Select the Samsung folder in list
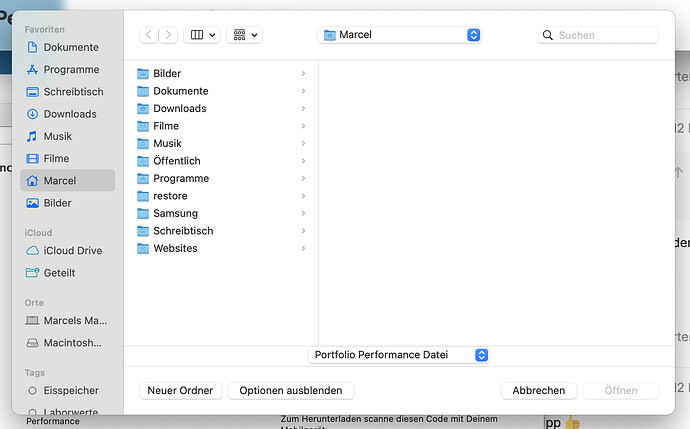 175,213
